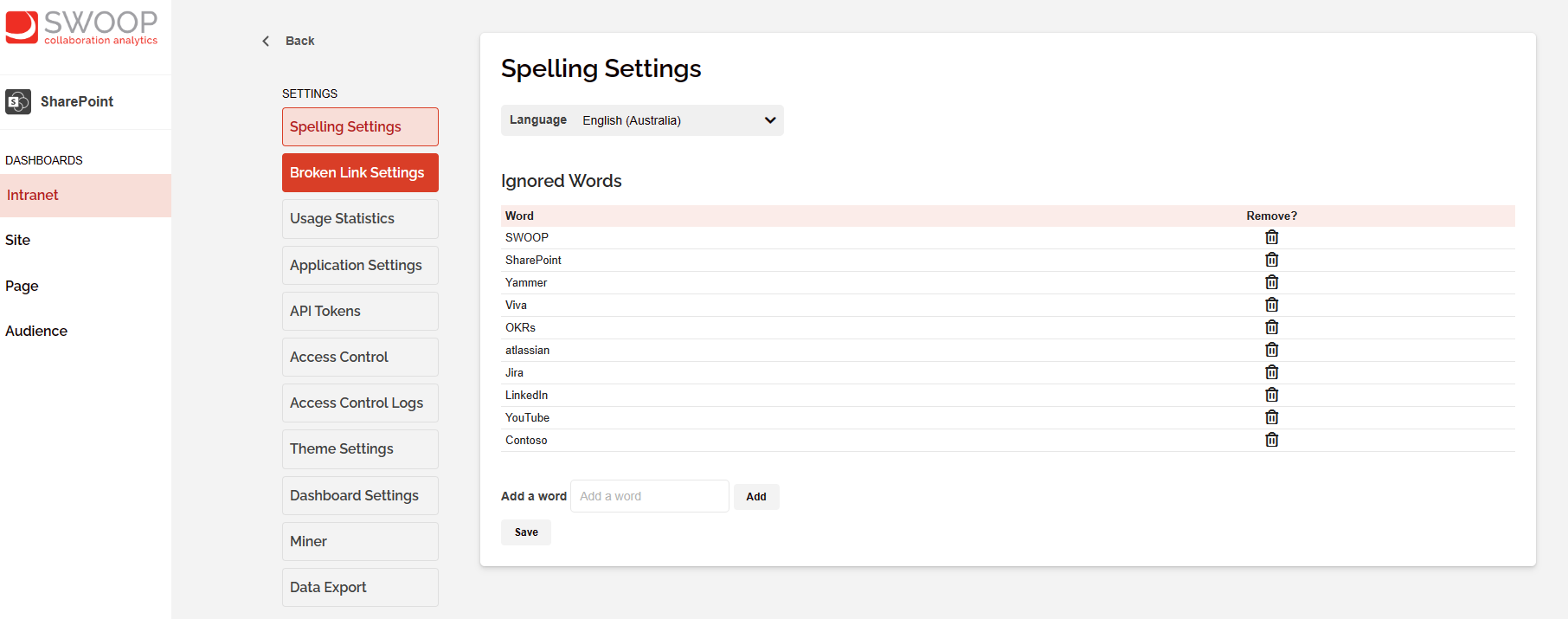Screen dimensions: 1568x619
Task: Open Spelling Settings
Action: pyautogui.click(x=360, y=126)
